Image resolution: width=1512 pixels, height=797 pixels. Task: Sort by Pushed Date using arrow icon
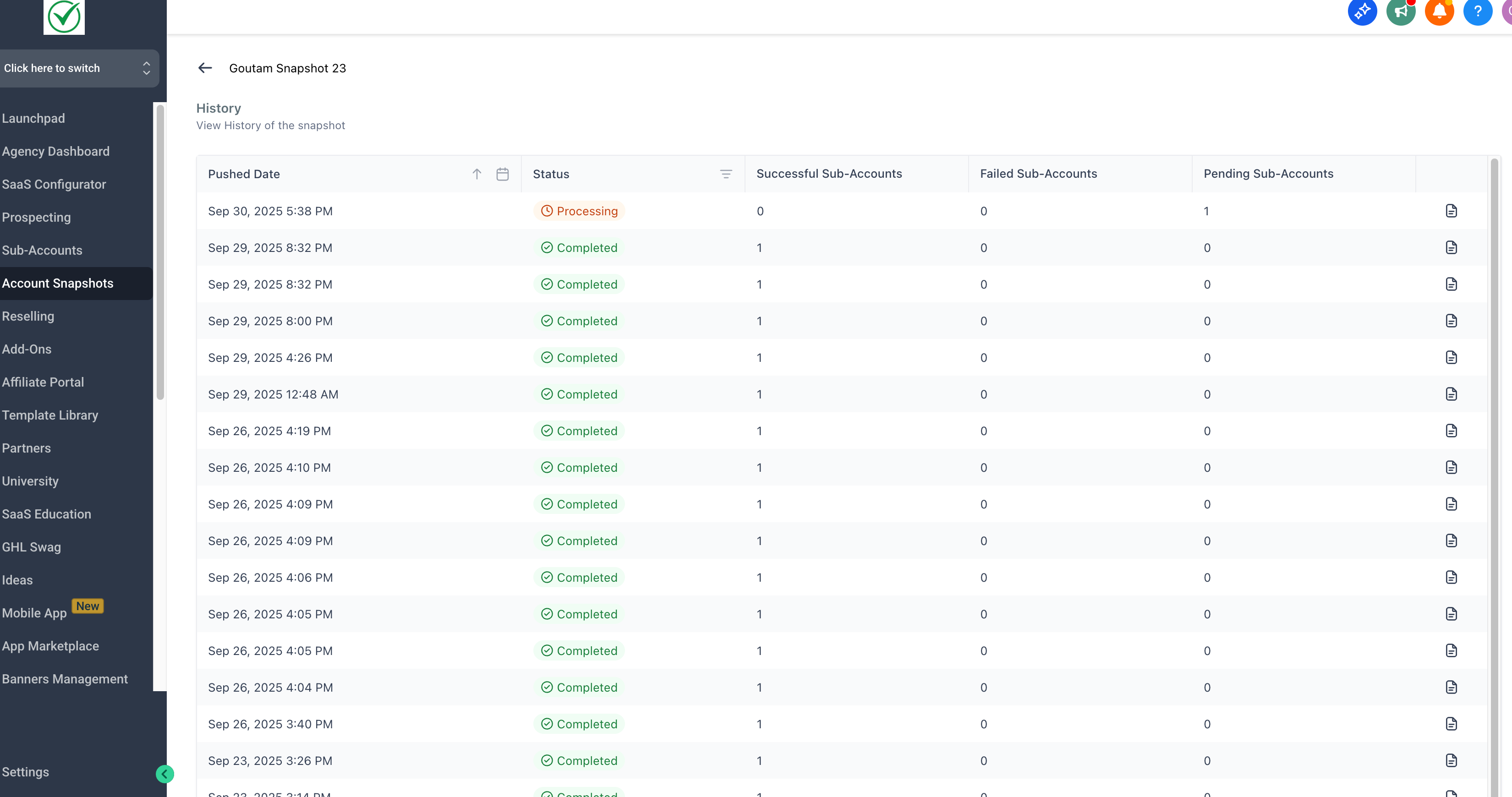tap(477, 174)
